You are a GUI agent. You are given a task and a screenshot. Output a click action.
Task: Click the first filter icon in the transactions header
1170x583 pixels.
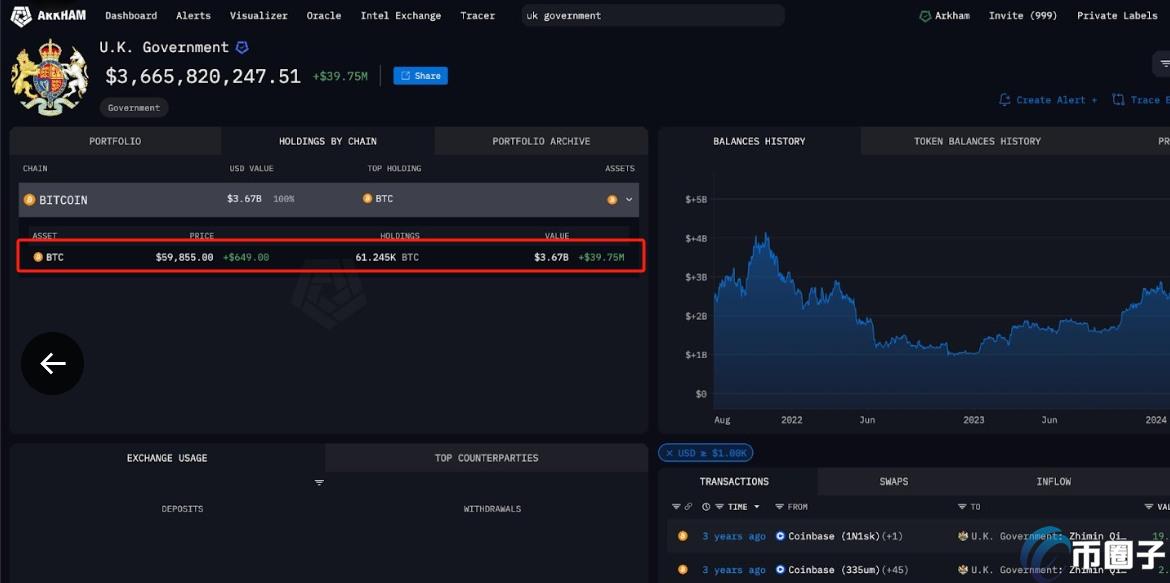(676, 507)
